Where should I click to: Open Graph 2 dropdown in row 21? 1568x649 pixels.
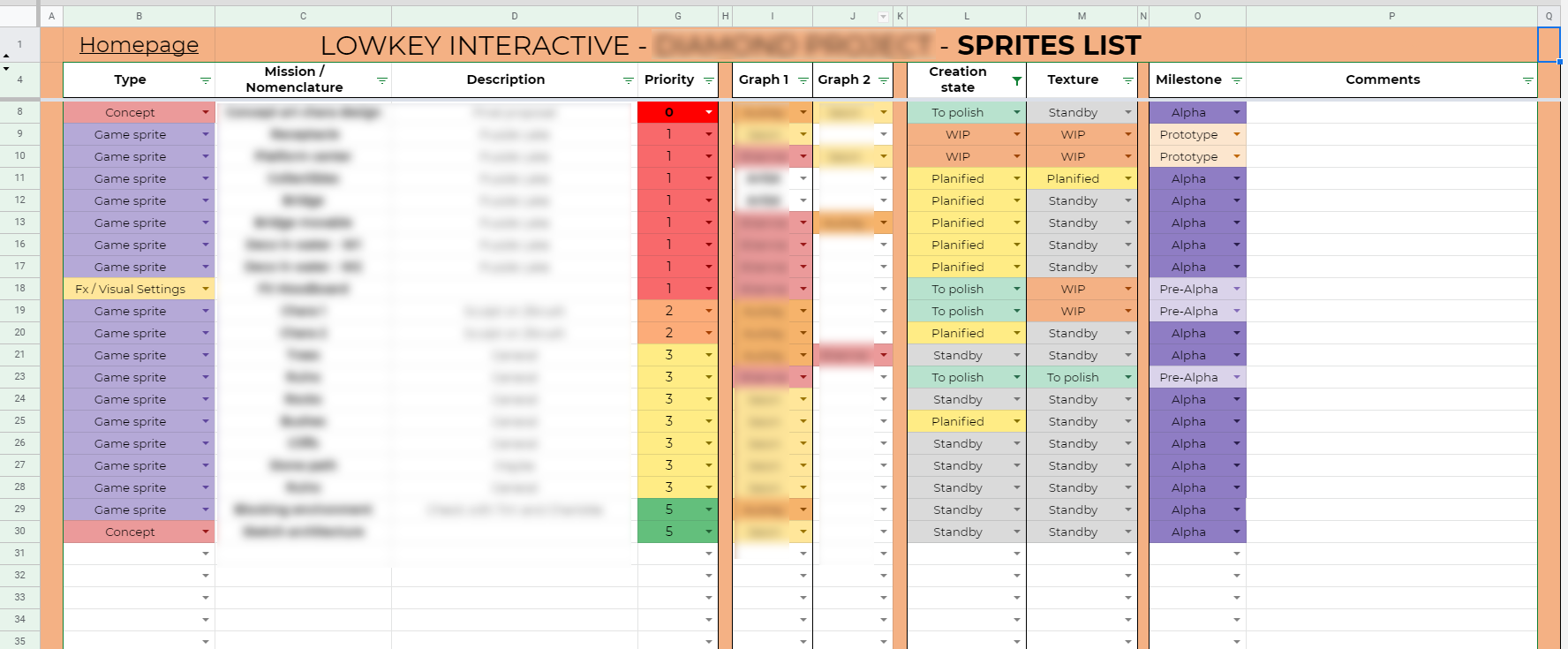[x=884, y=355]
